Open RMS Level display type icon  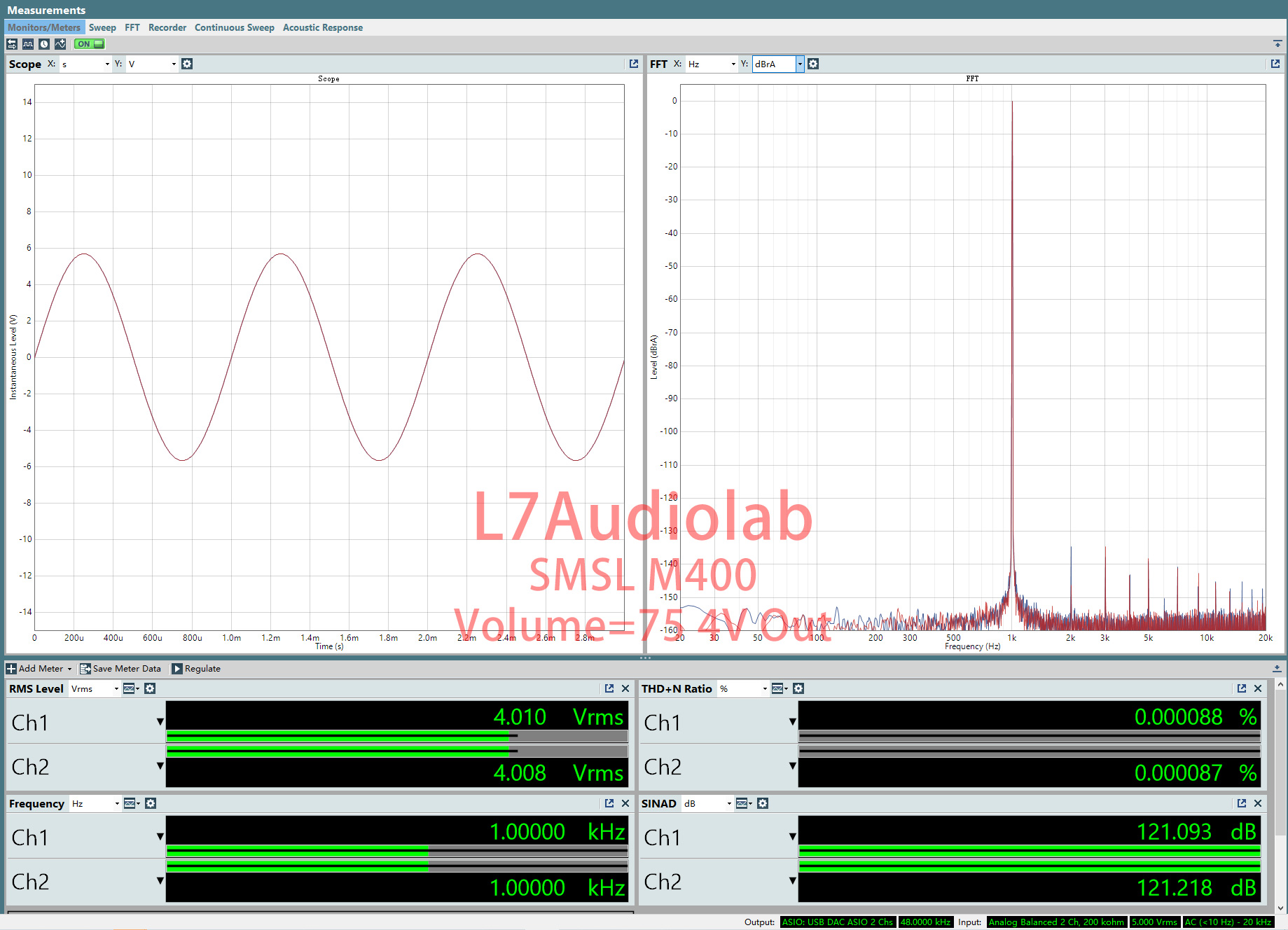point(131,688)
